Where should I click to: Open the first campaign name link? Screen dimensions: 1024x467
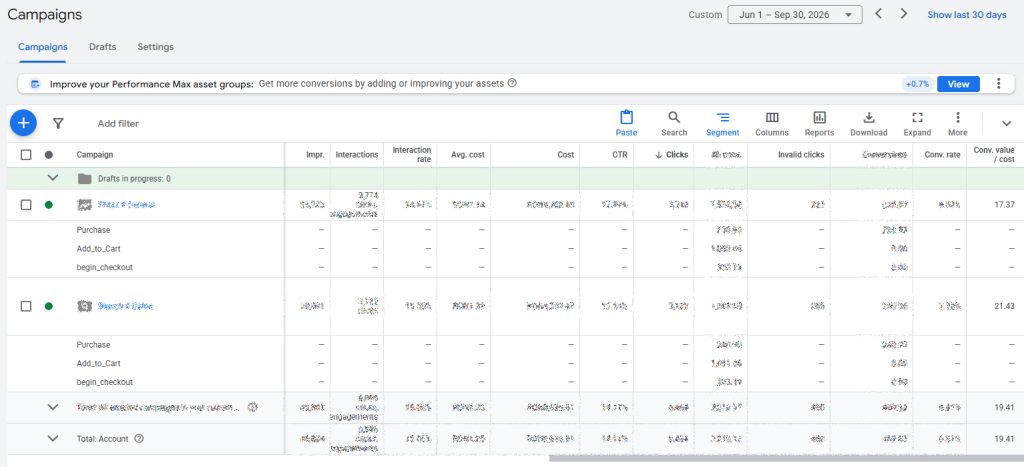[x=126, y=204]
